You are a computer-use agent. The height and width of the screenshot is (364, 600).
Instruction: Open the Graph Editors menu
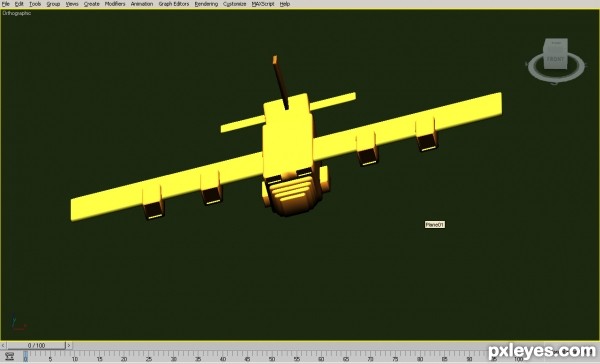coord(174,4)
